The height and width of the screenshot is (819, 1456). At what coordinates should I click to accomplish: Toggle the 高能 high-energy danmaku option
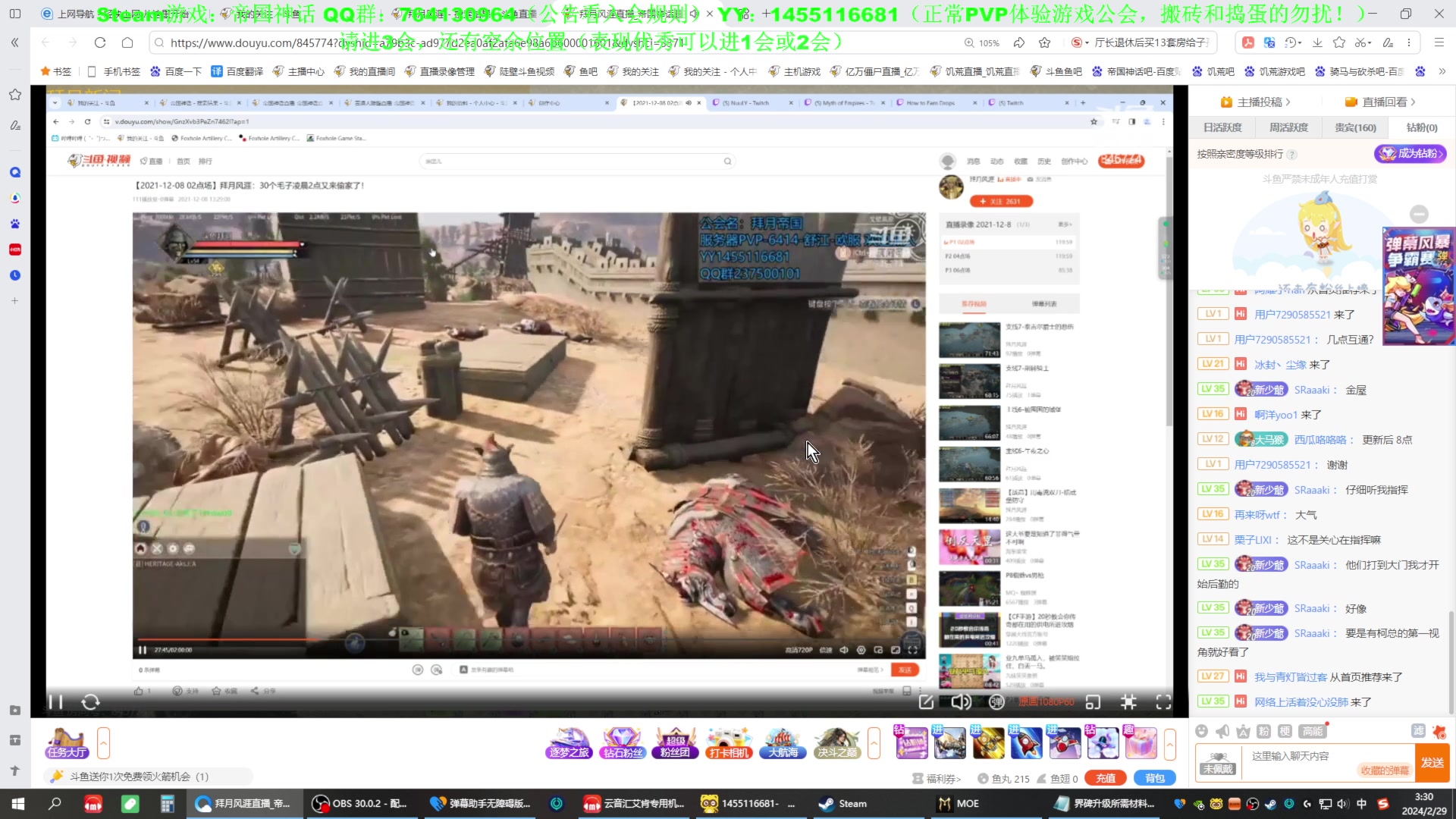tap(1313, 731)
